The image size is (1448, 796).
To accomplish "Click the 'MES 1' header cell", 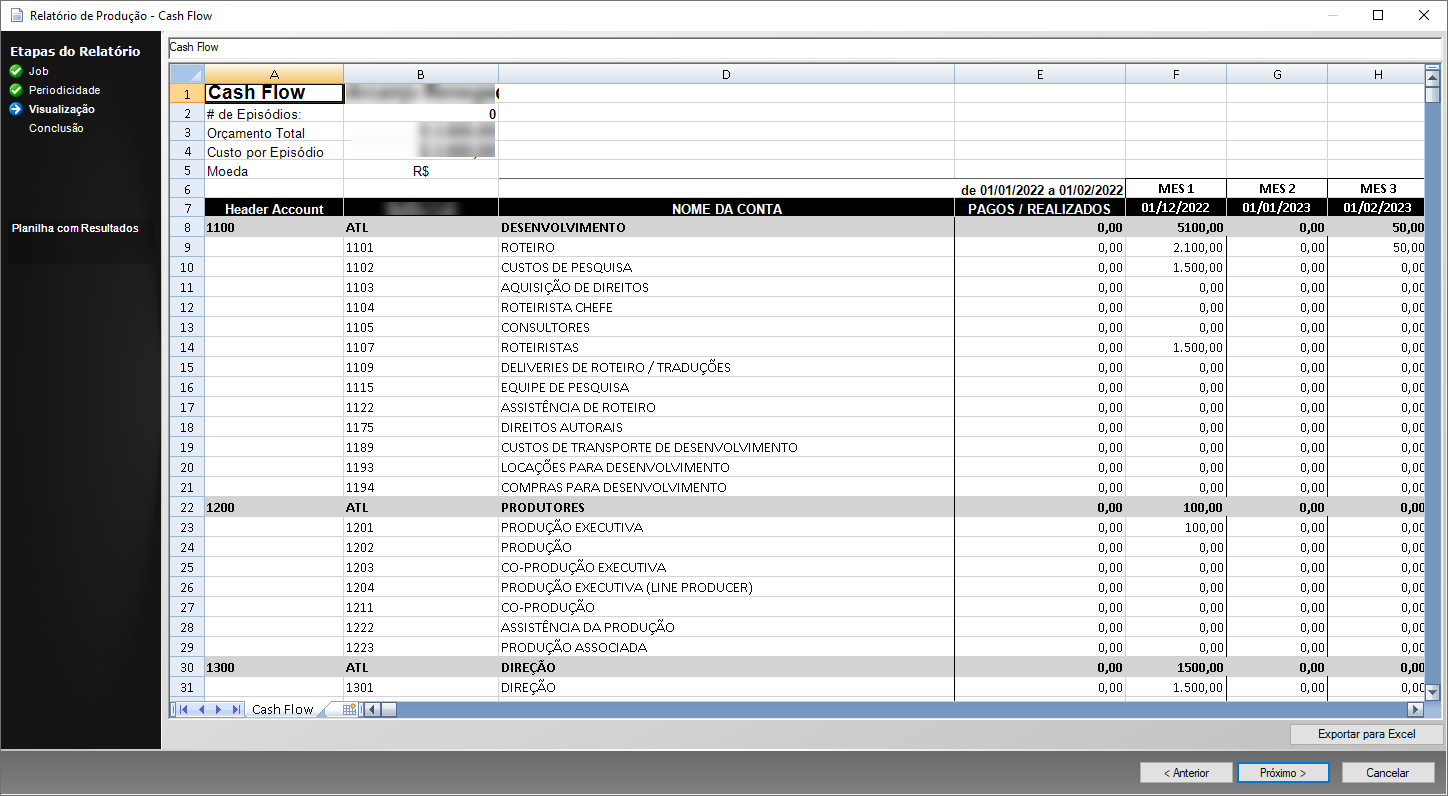I will (x=1176, y=188).
